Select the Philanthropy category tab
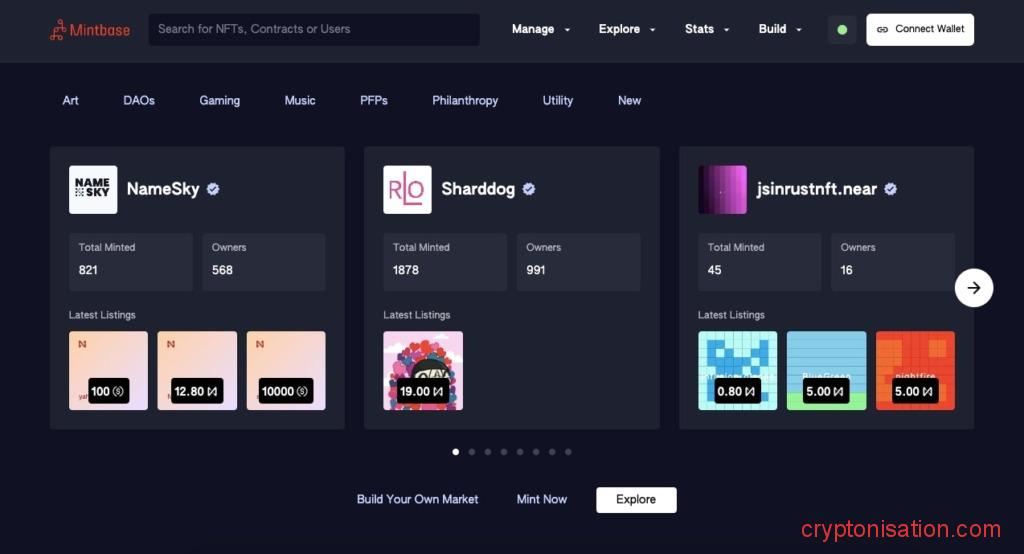Viewport: 1024px width, 554px height. coord(465,100)
